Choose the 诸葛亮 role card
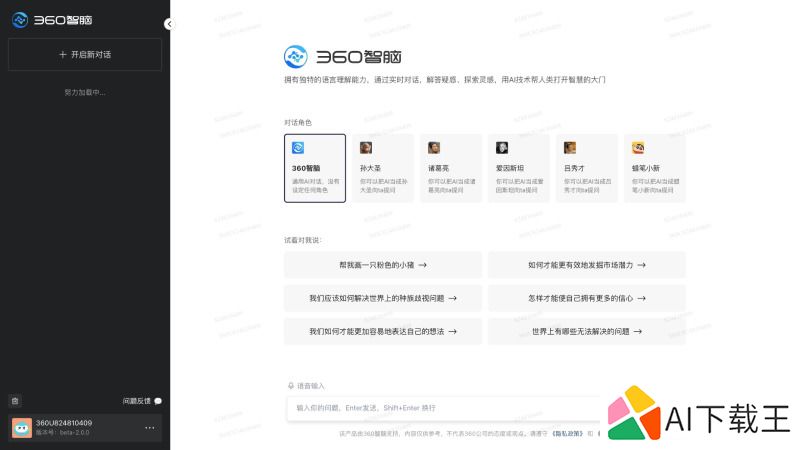Image resolution: width=800 pixels, height=450 pixels. click(x=451, y=168)
